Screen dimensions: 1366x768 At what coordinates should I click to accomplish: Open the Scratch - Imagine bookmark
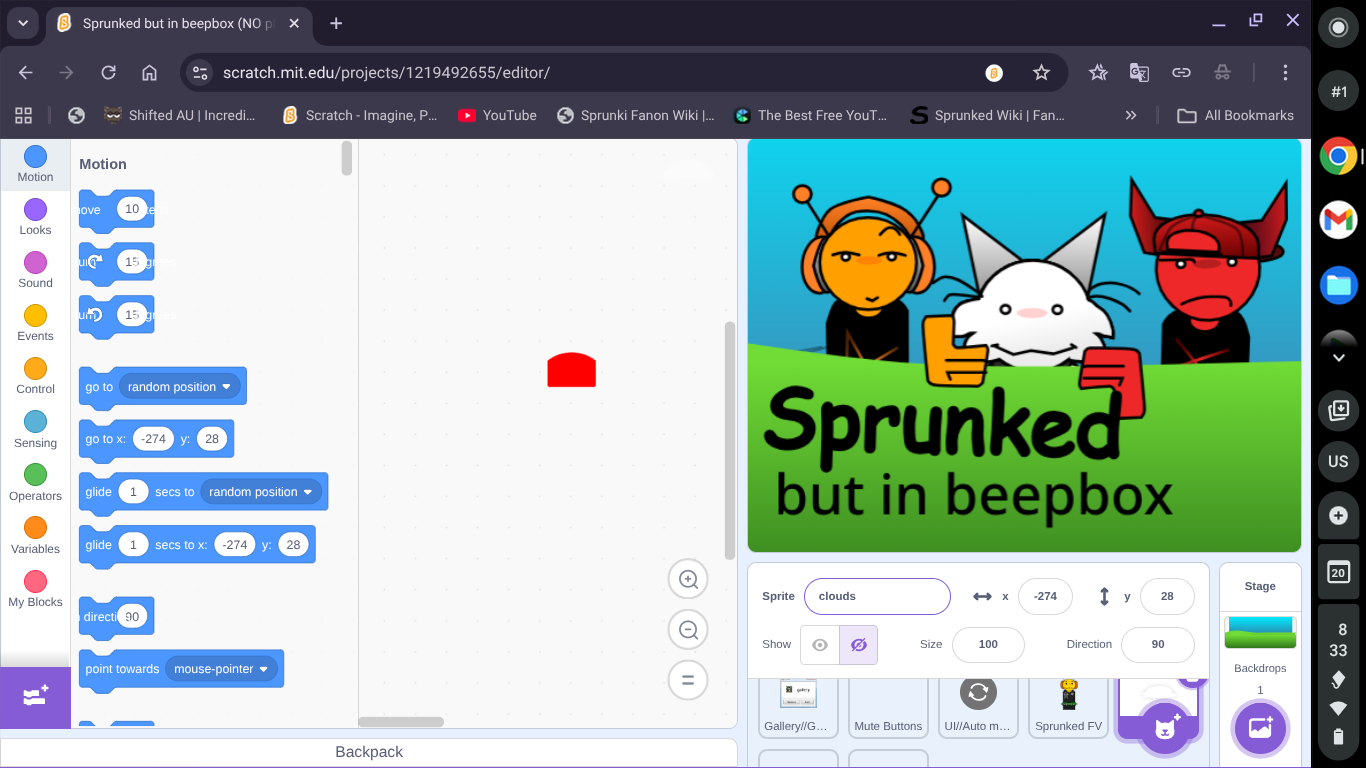[x=360, y=115]
